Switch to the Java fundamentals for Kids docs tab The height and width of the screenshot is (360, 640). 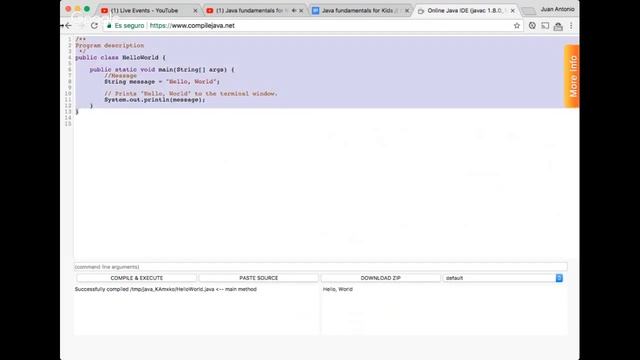point(357,11)
